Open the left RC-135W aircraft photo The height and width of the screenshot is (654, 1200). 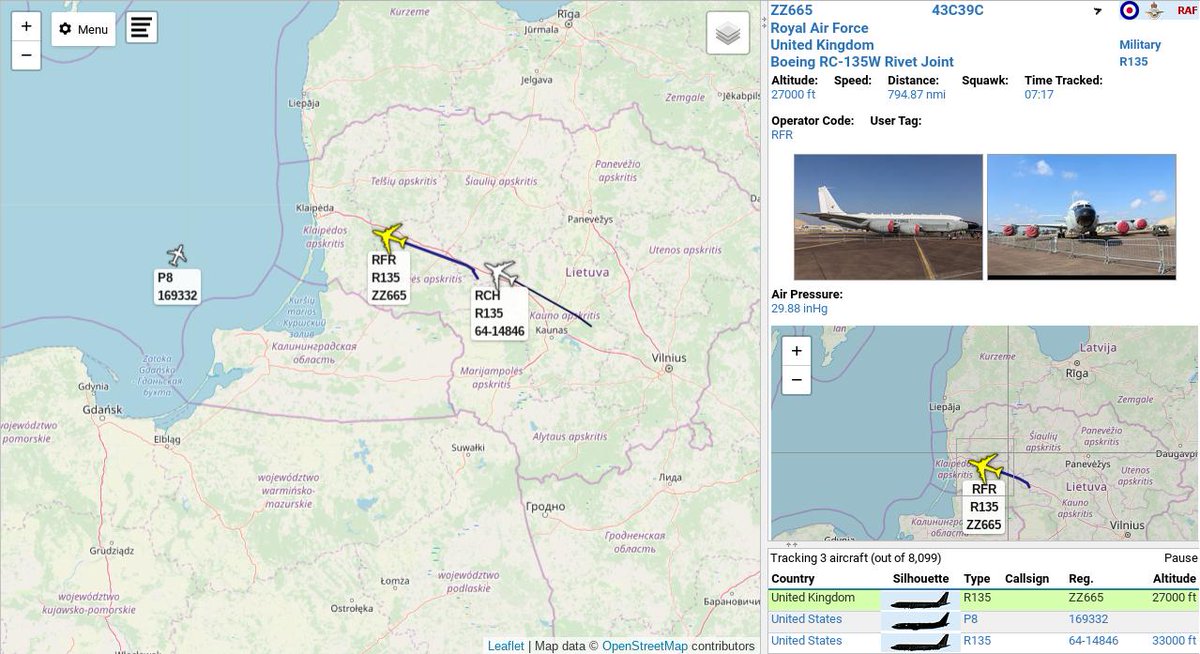888,217
